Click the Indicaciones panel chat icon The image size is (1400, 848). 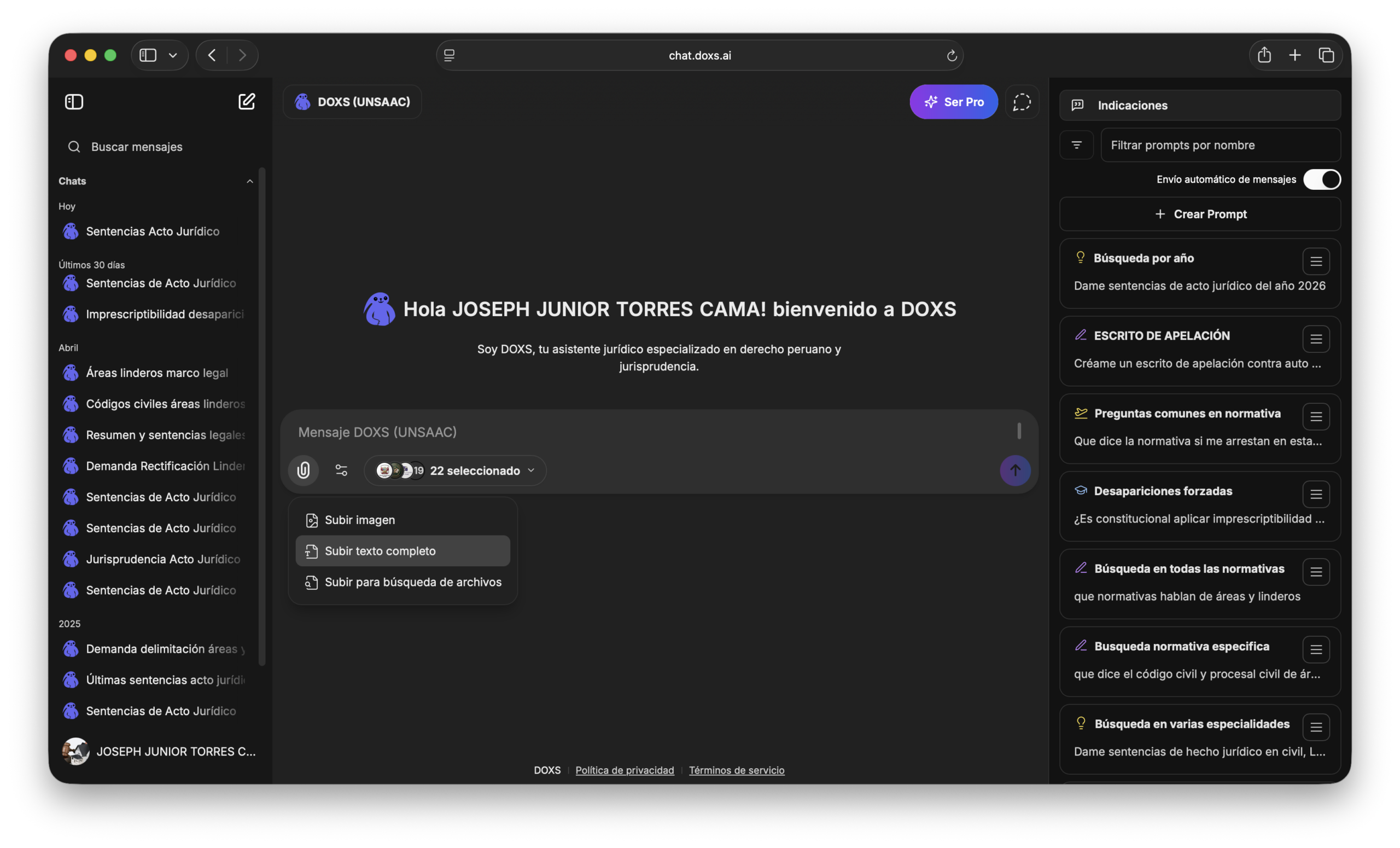point(1077,105)
